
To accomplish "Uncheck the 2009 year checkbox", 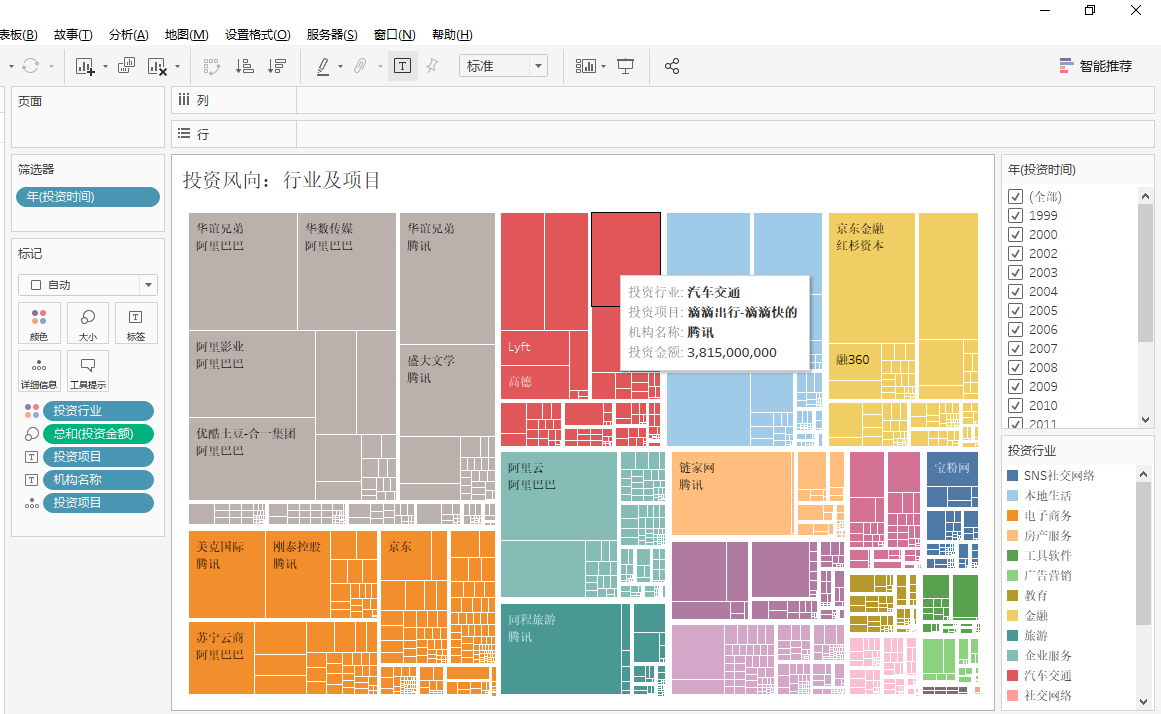I will coord(1015,387).
